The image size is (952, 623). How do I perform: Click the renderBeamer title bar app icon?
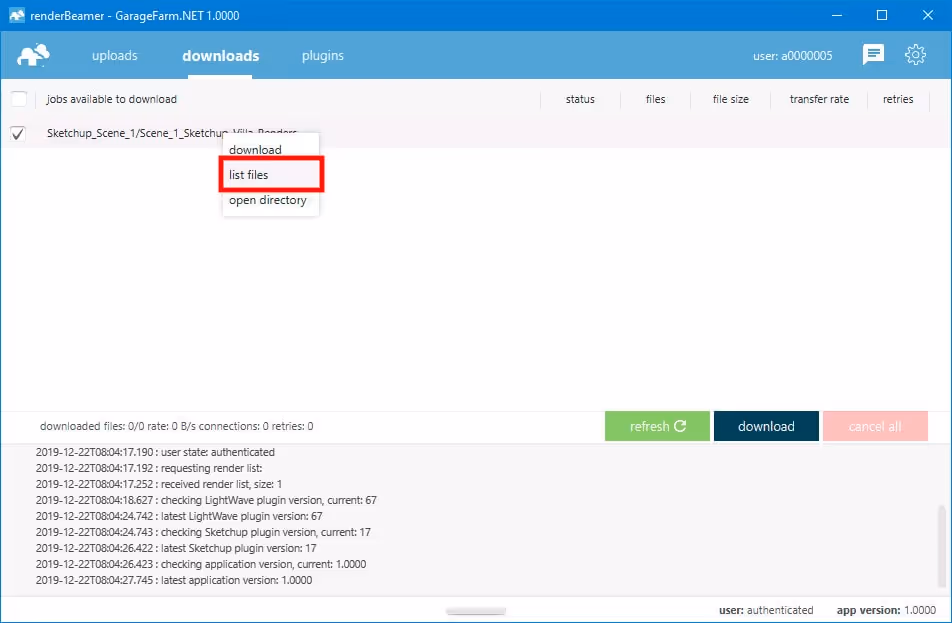point(17,15)
